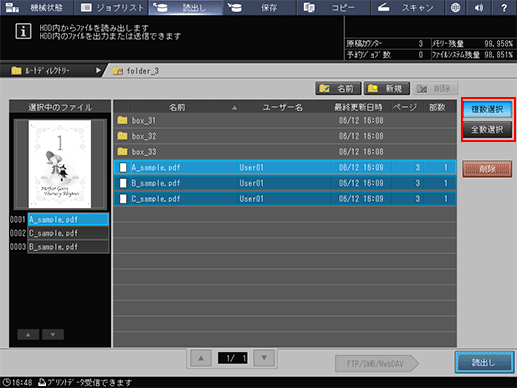Sort by 最終更新日時 last updated column
Viewport: 517px width, 388px height.
[358, 107]
